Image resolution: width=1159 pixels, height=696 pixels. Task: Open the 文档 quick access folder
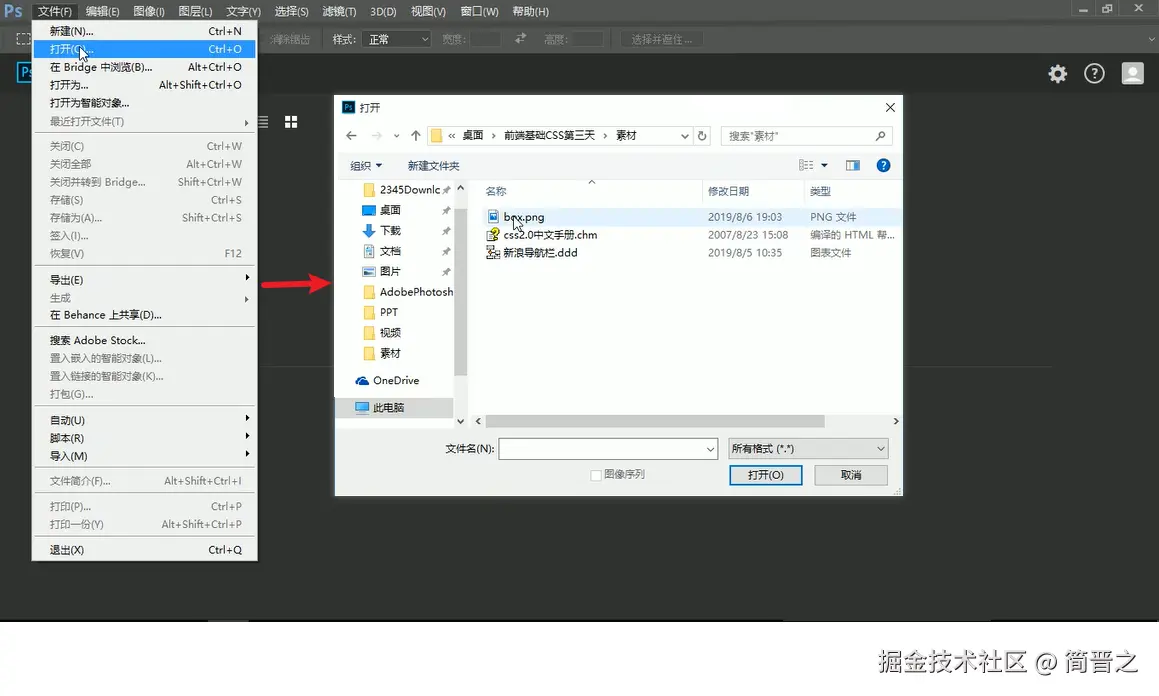pyautogui.click(x=390, y=251)
